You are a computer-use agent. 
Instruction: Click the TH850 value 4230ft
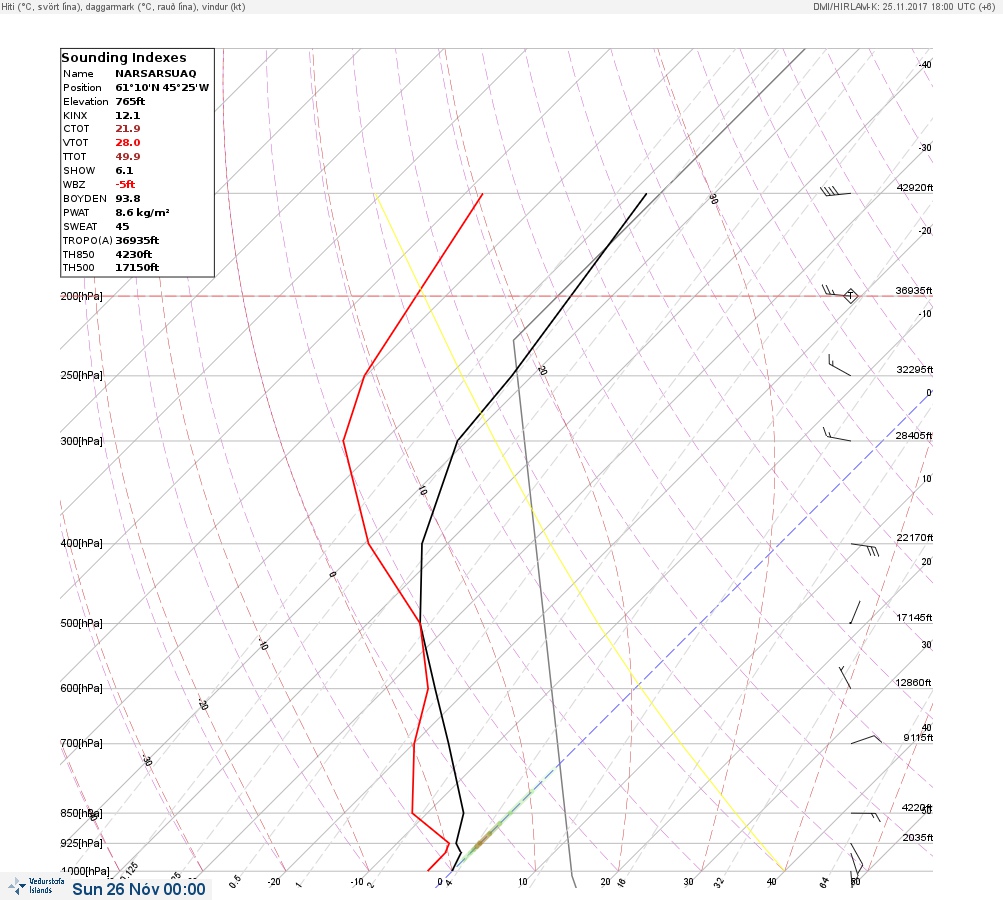pos(133,255)
